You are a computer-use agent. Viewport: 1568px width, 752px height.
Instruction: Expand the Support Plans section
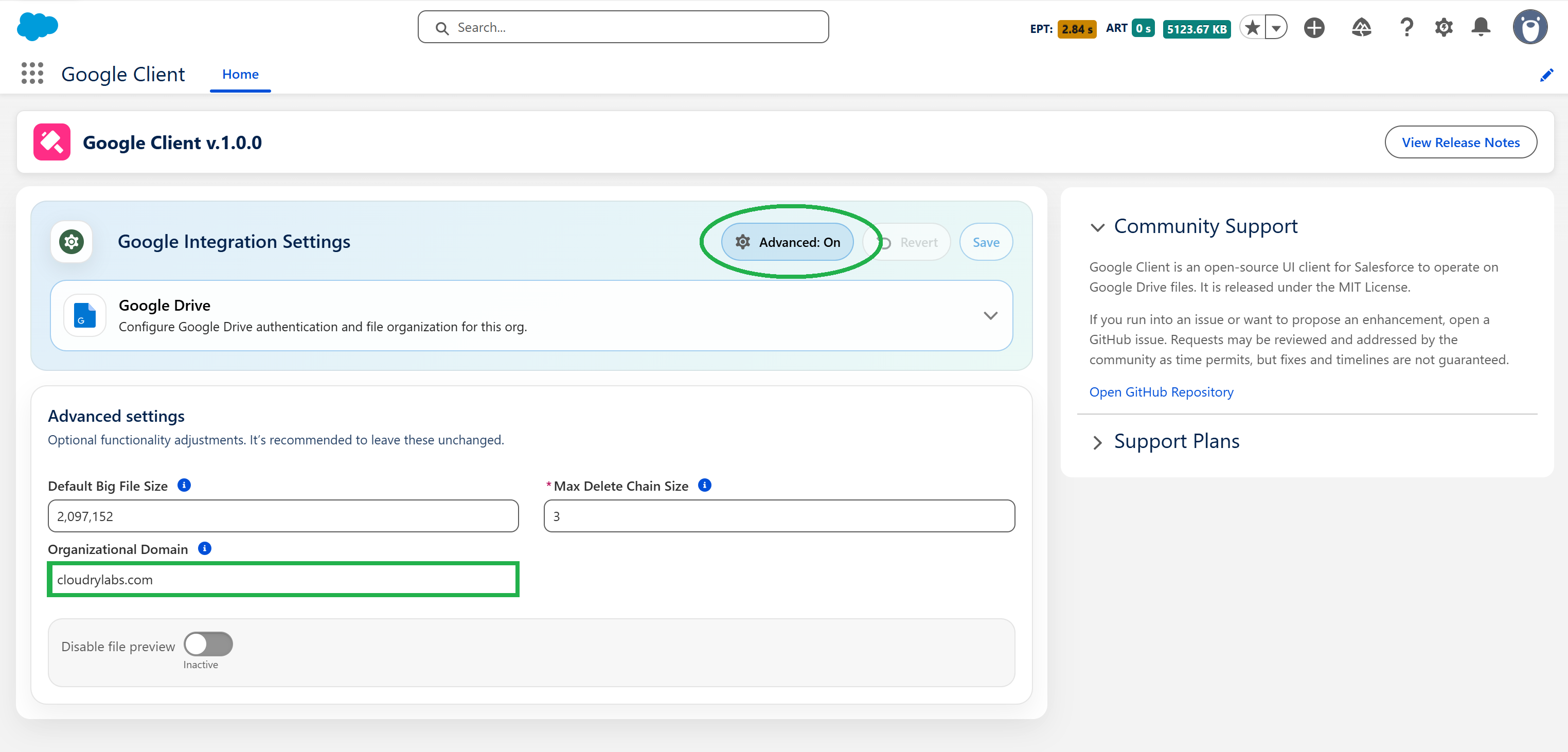point(1097,442)
